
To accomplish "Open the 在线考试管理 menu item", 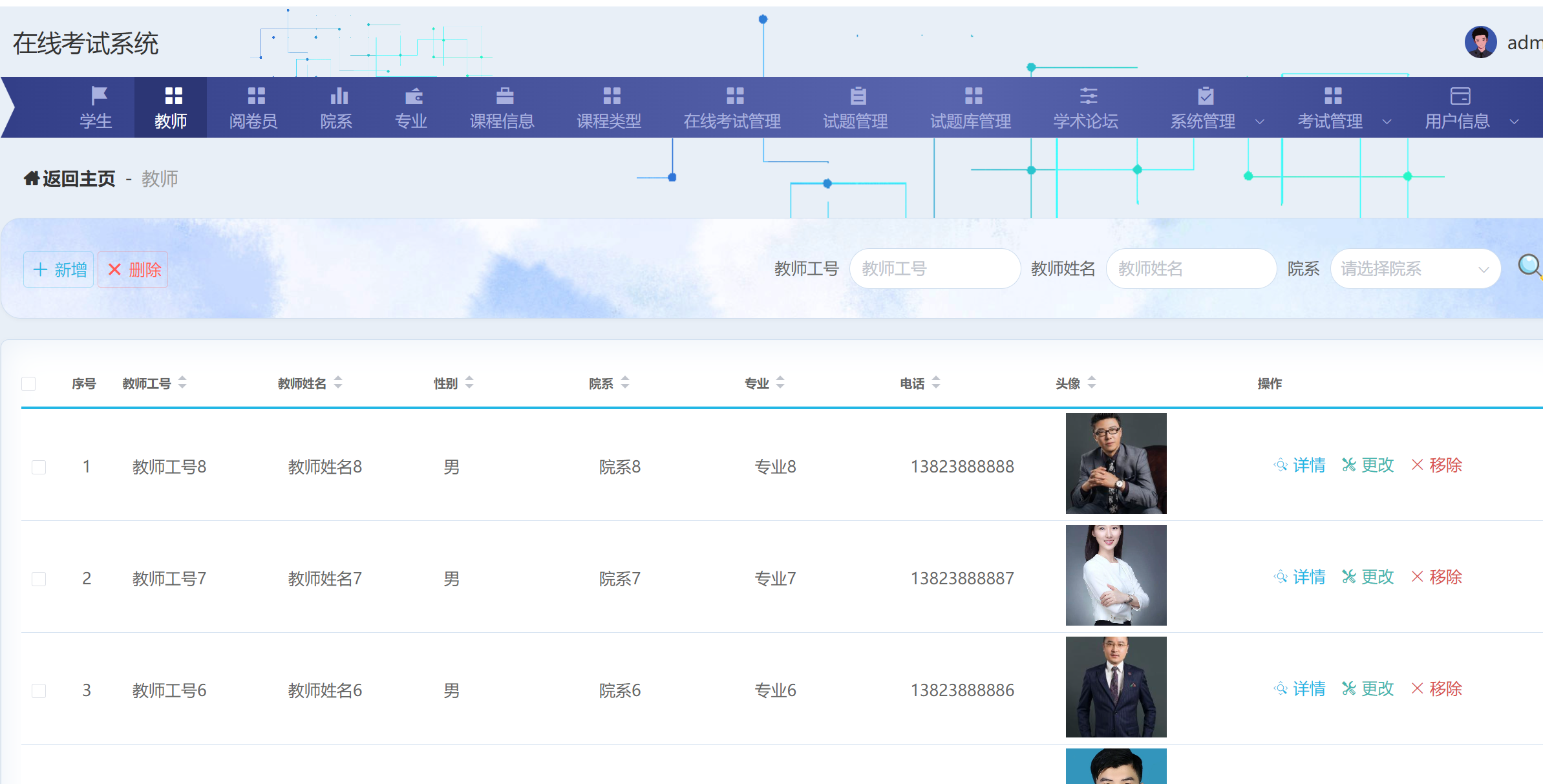I will 732,107.
